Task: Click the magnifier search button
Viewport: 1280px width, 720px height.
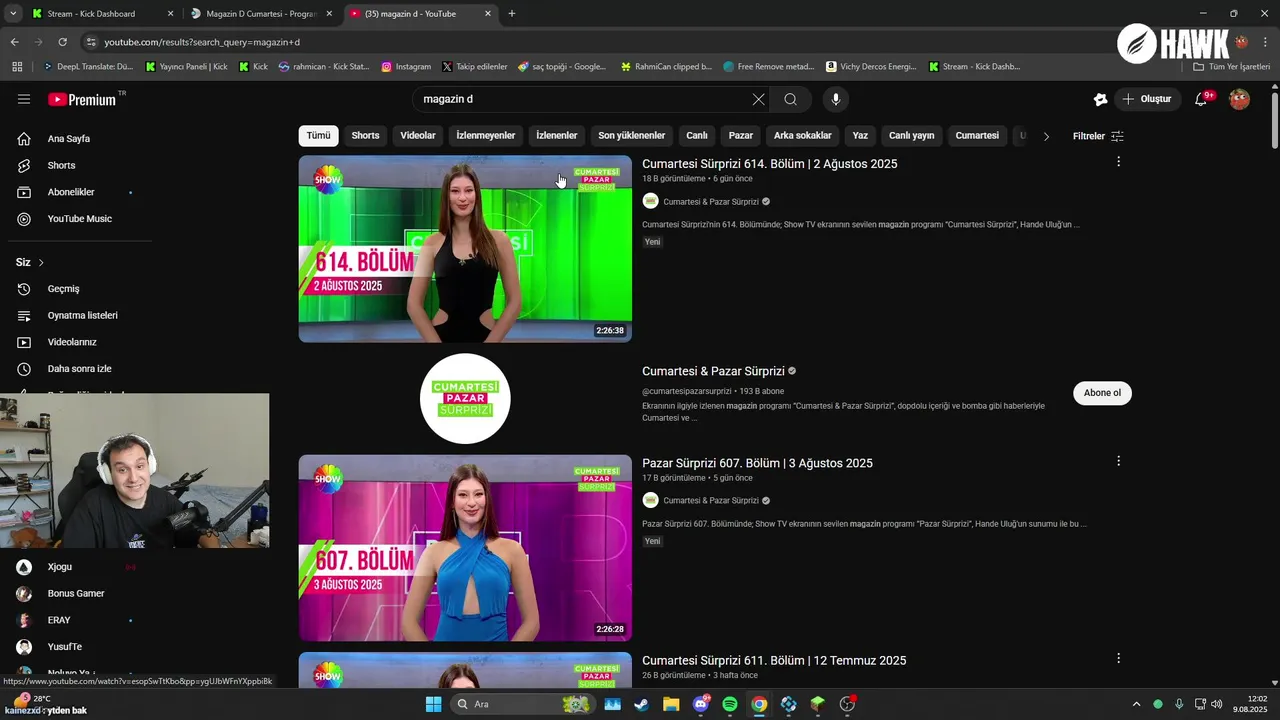Action: 791,99
